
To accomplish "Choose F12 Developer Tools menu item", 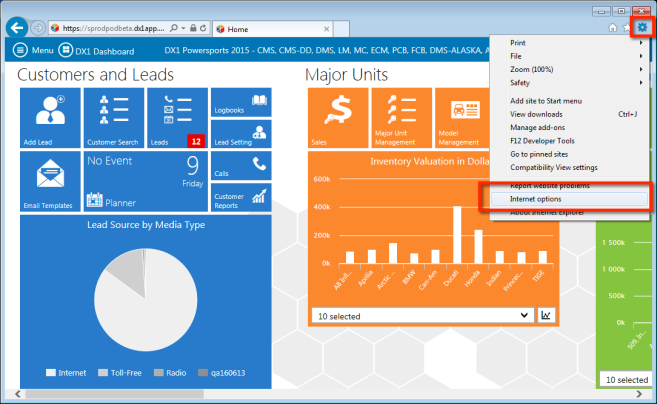I will pyautogui.click(x=570, y=141).
